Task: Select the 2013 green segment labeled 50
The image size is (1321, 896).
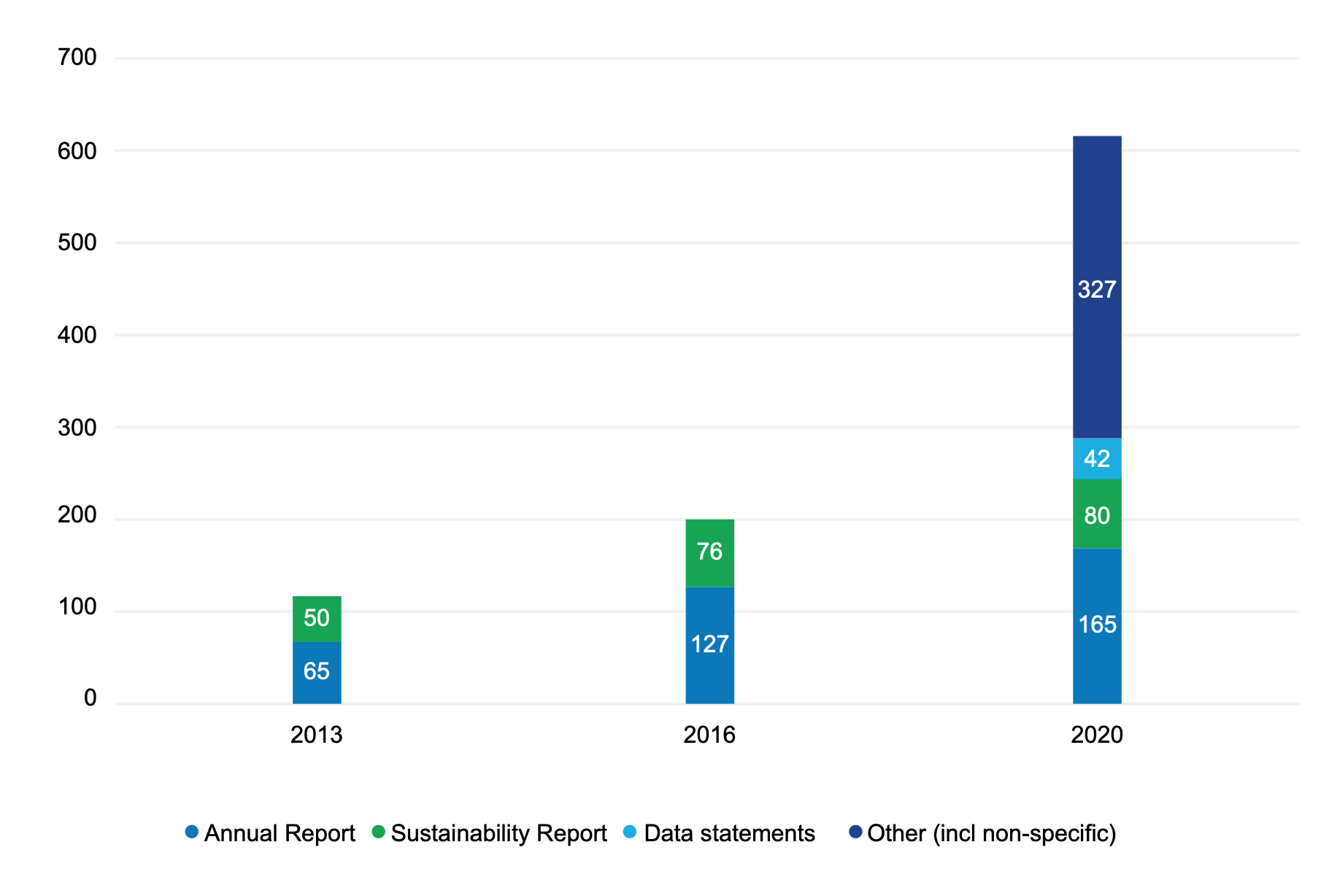Action: coord(317,619)
